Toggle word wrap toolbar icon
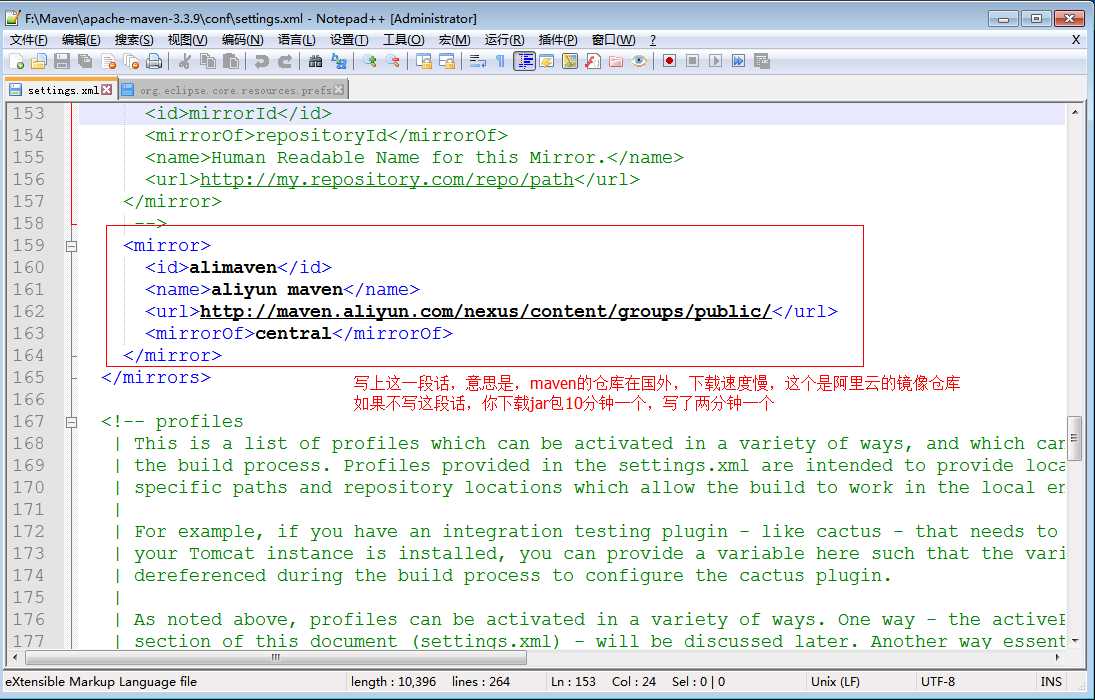Image resolution: width=1095 pixels, height=700 pixels. point(478,61)
